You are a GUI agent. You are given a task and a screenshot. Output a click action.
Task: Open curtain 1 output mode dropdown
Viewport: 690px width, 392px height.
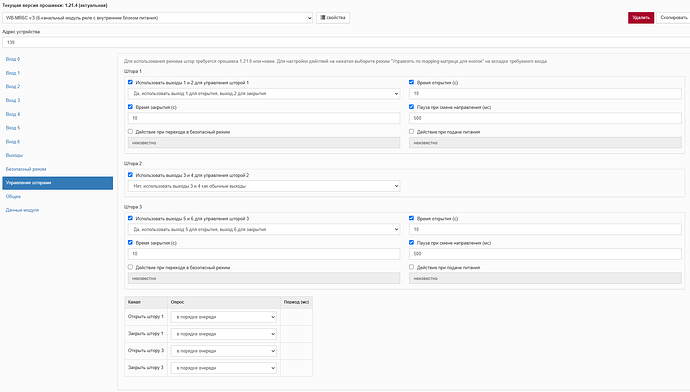(x=264, y=94)
